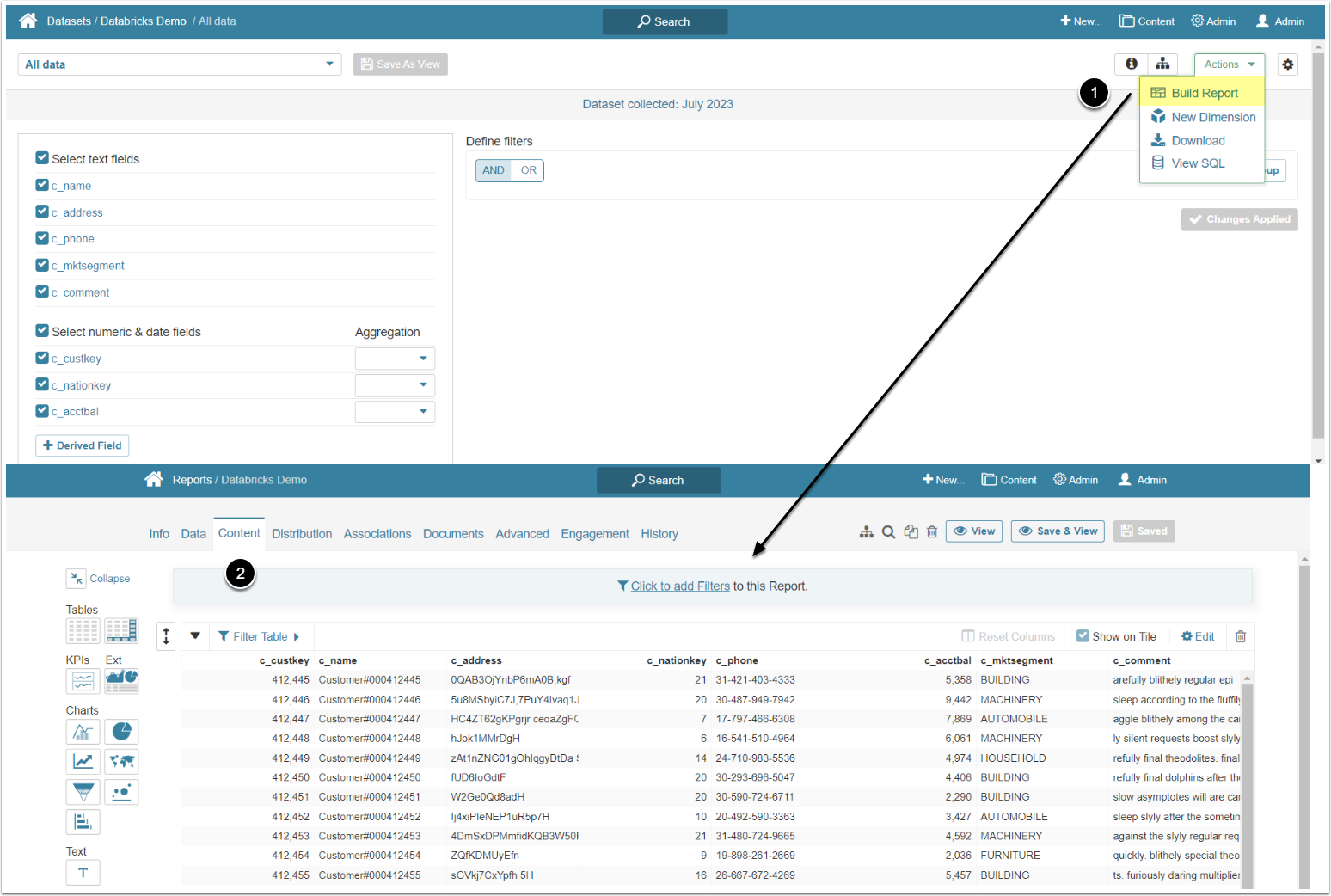Select View SQL from Actions menu
Viewport: 1331px width, 896px height.
click(1187, 163)
